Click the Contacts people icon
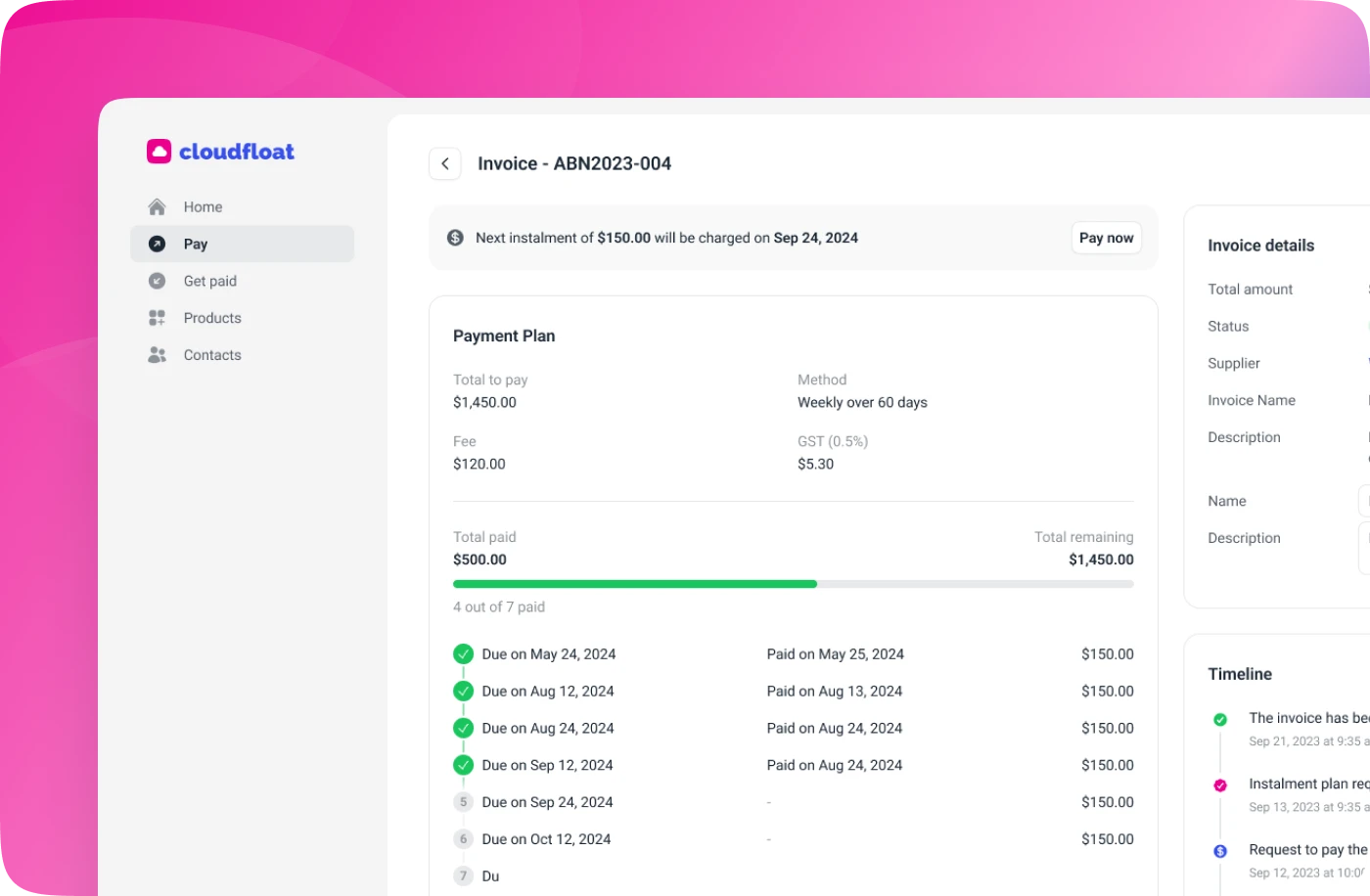1370x896 pixels. coord(157,354)
